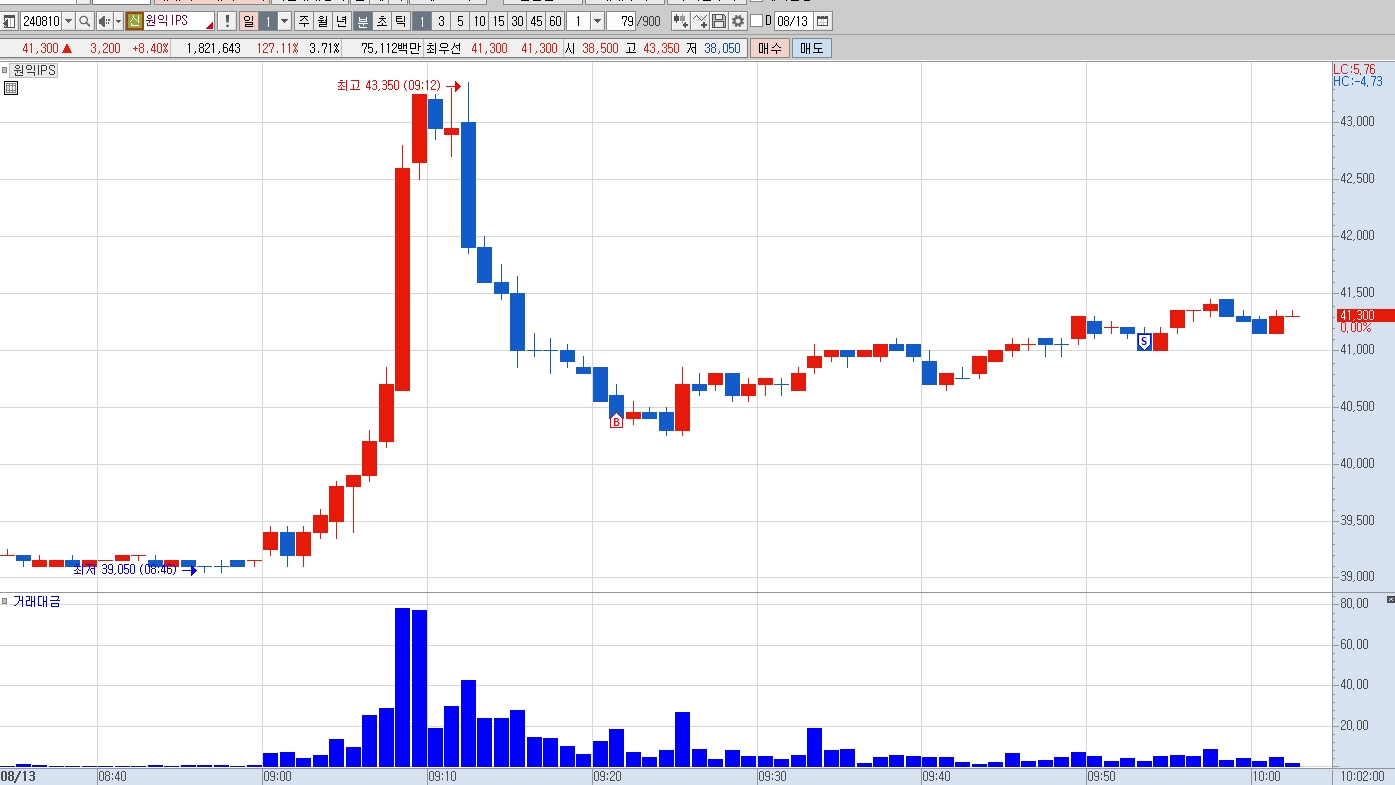Expand the stock code 240810 dropdown
This screenshot has height=785, width=1395.
coord(68,21)
